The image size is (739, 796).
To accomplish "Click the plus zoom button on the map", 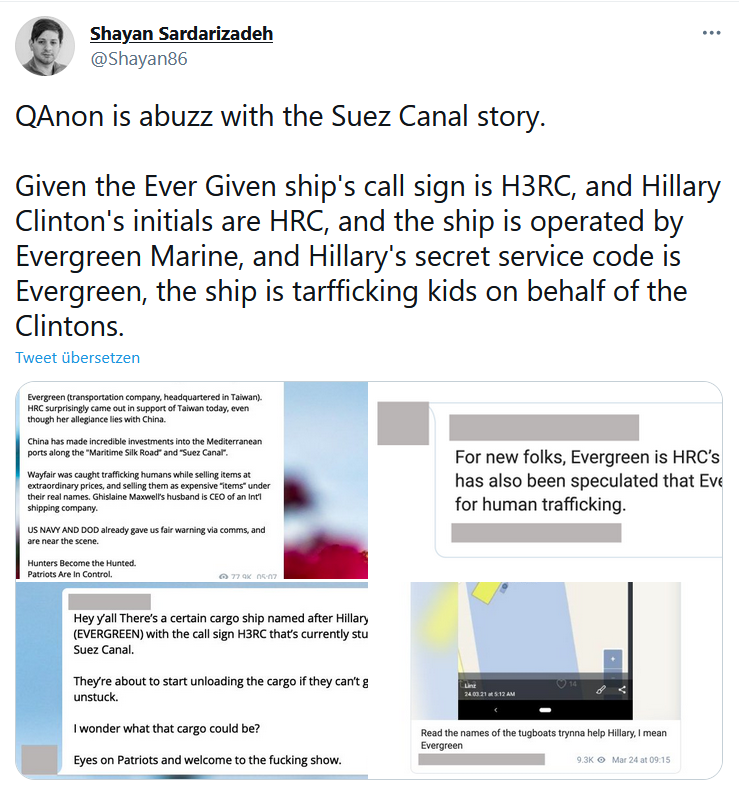I will pyautogui.click(x=613, y=659).
